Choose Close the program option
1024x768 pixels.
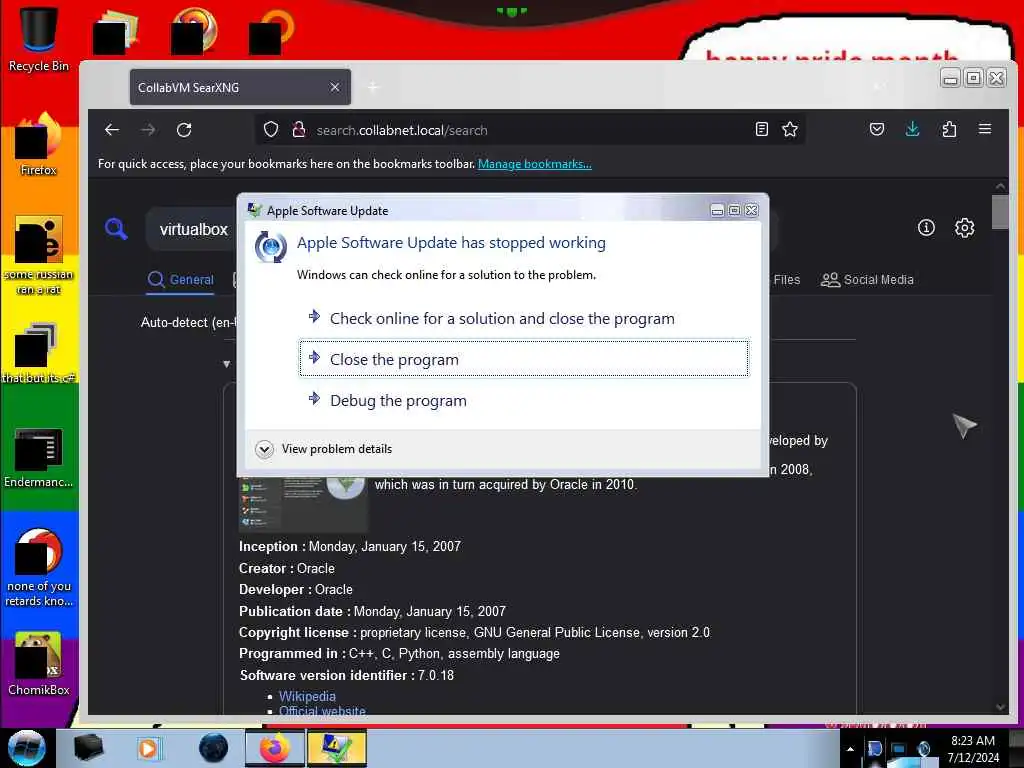[524, 359]
